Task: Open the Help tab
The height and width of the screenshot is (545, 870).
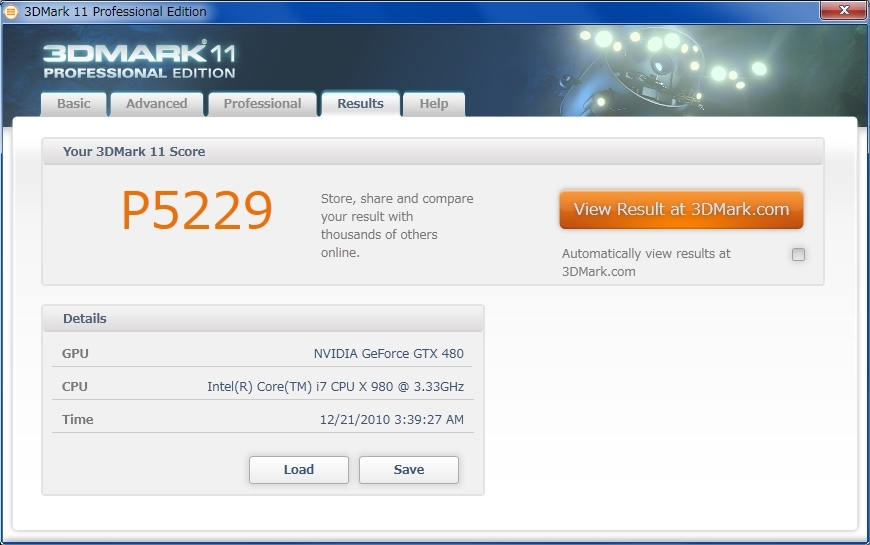Action: (434, 104)
